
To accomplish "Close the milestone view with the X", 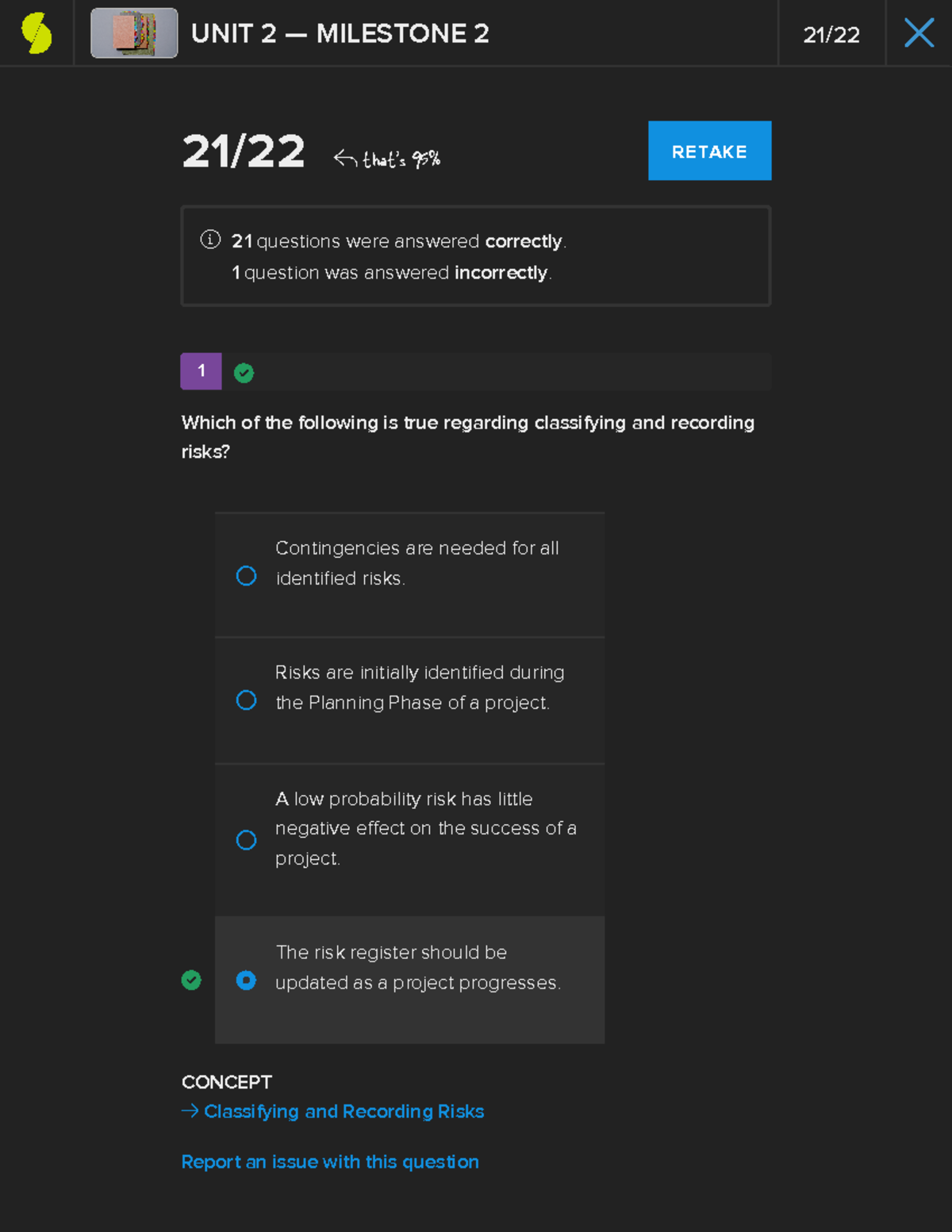I will point(918,33).
